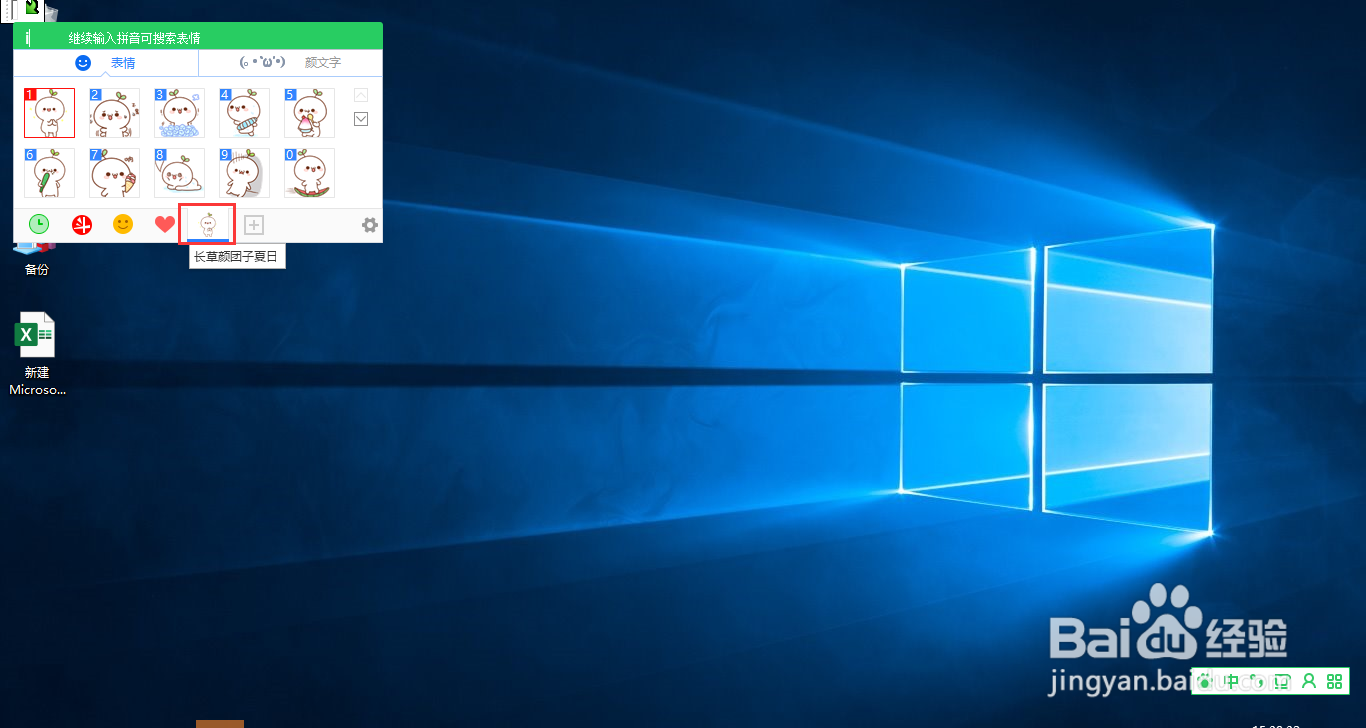Toggle 中 Chinese/English input mode
Screen dimensions: 1366x728
(1232, 682)
